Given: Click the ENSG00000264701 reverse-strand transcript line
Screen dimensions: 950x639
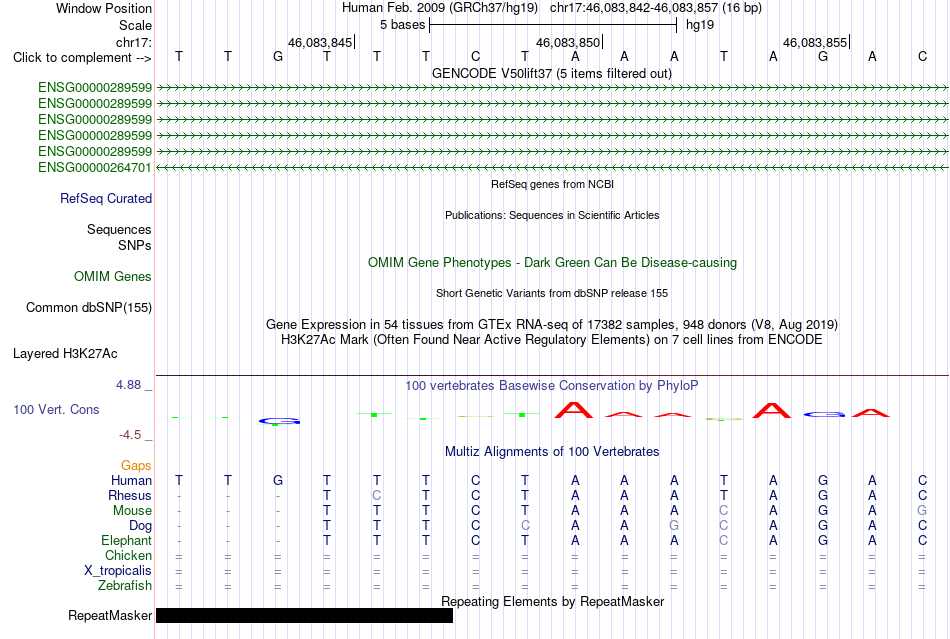Looking at the screenshot, I should coord(552,168).
